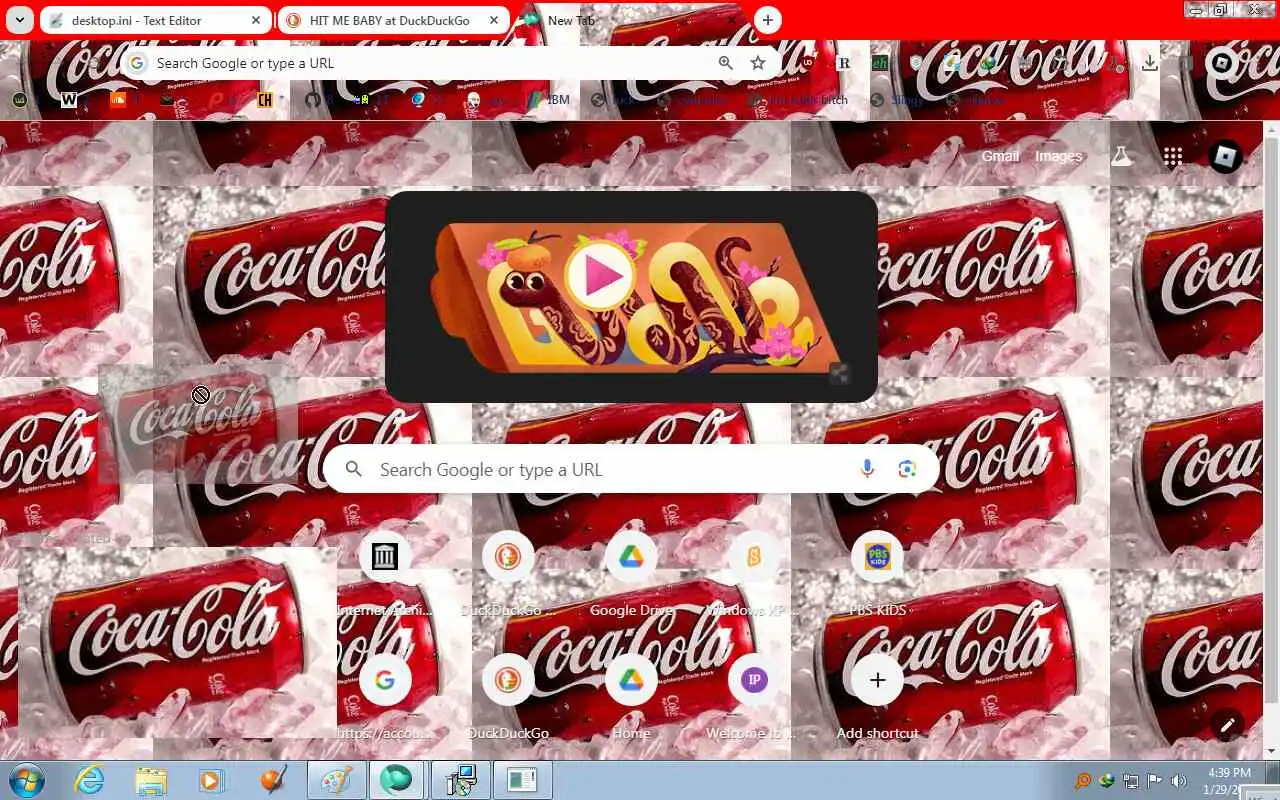This screenshot has height=800, width=1280.
Task: Open the tab search dropdown arrow
Action: 19,20
